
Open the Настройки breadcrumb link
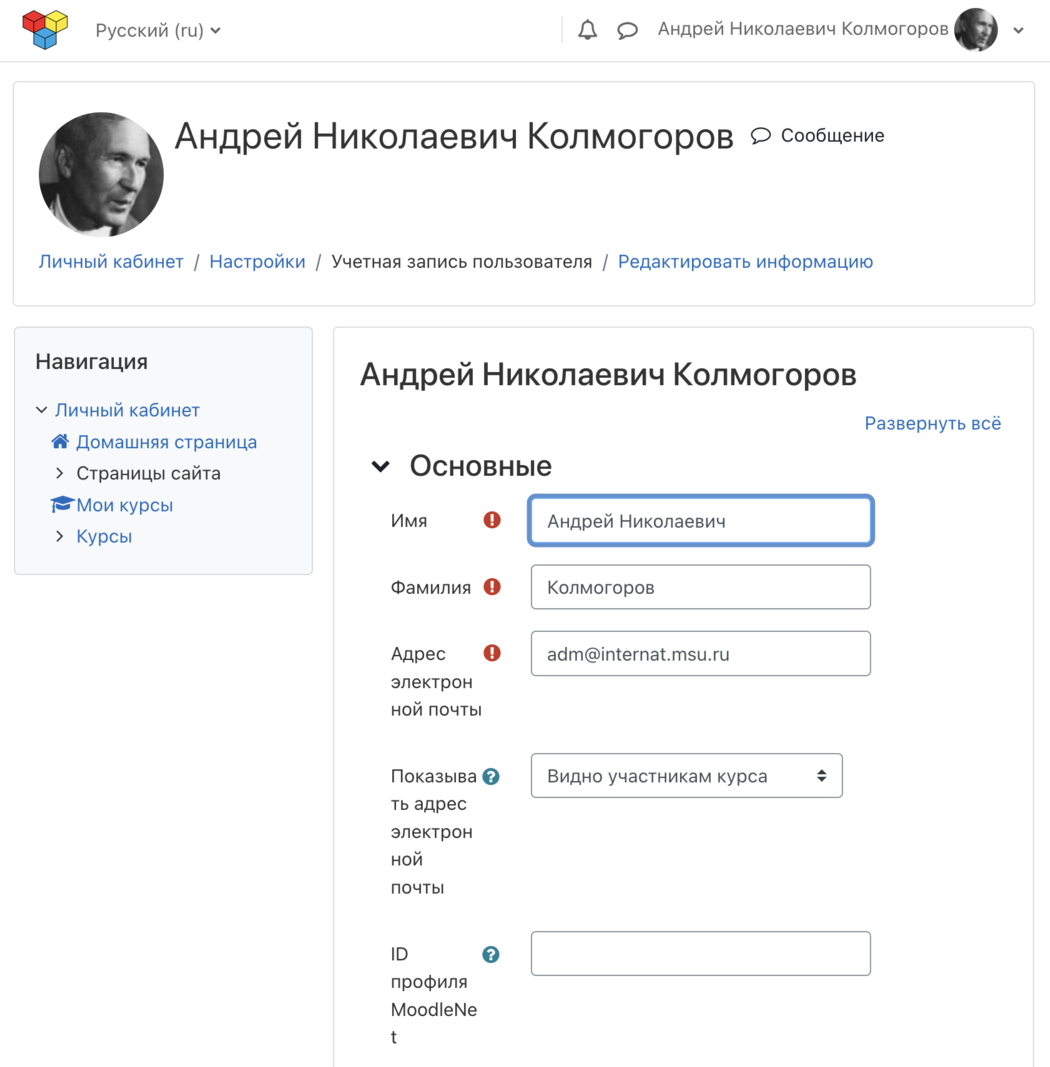coord(257,261)
